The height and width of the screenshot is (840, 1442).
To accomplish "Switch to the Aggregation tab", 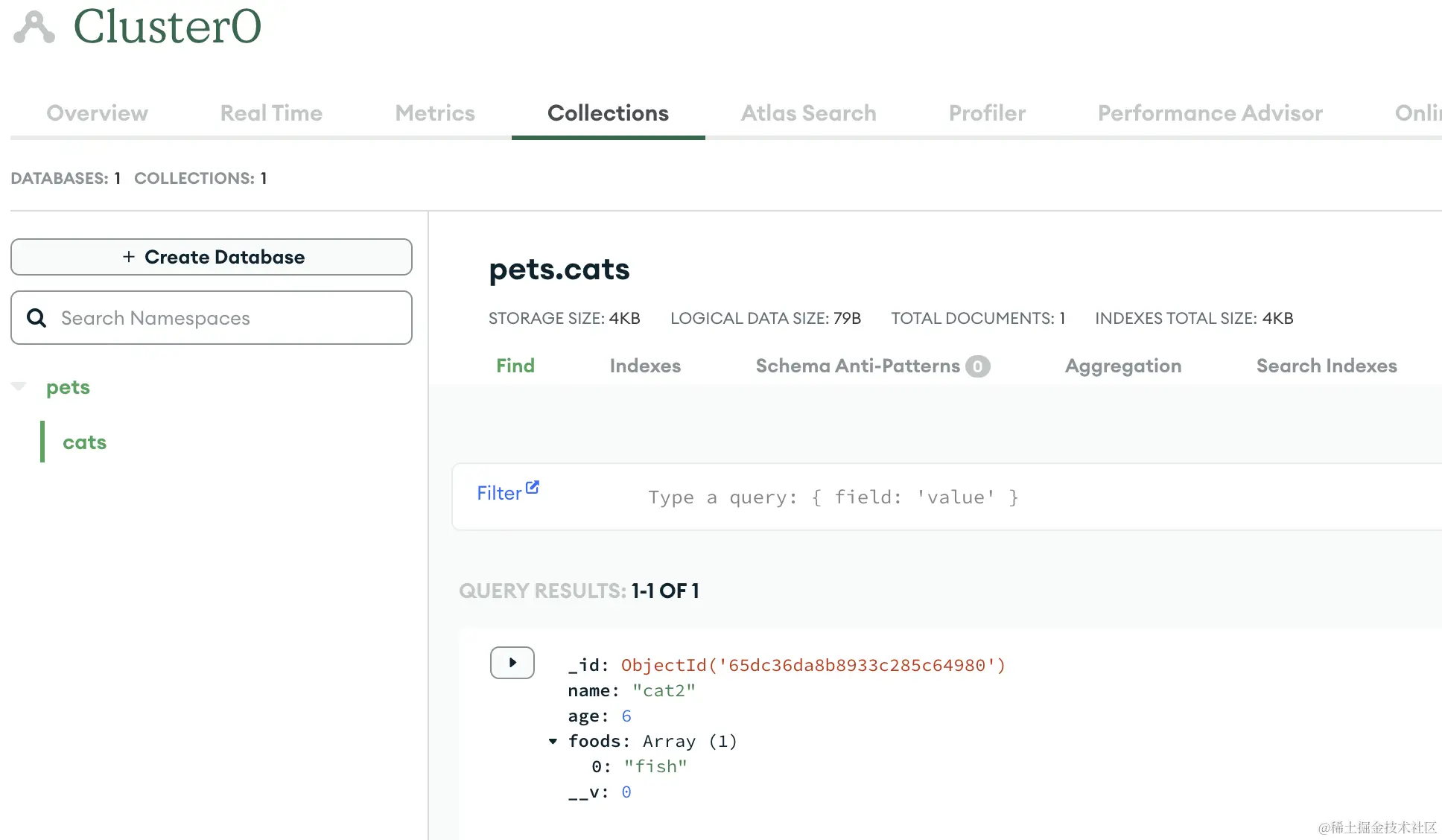I will 1122,366.
